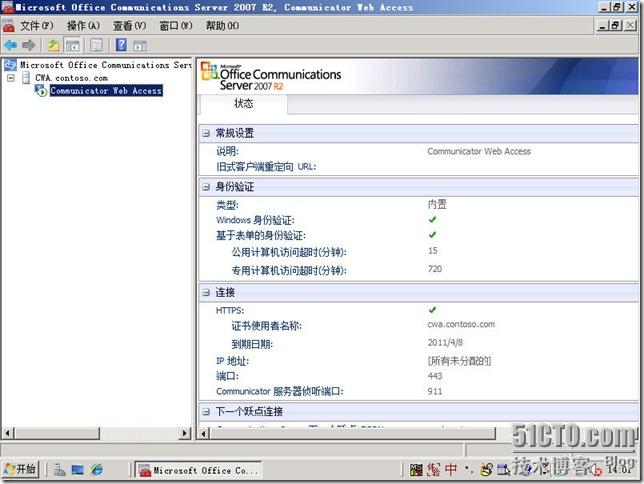Click right arrow of tree pane scrollbar
Screen dimensions: 644x484
point(185,433)
